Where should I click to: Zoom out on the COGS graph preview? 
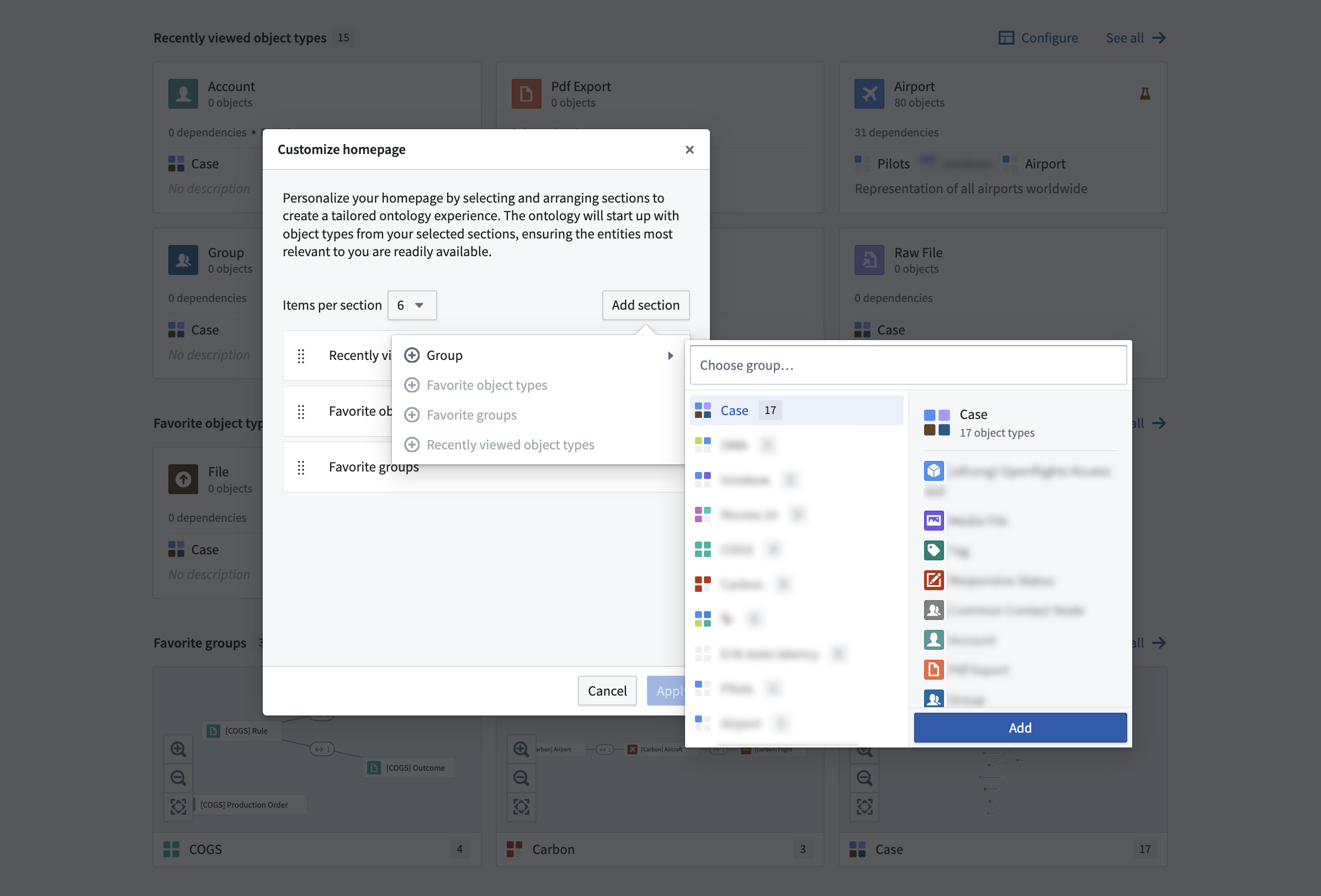pos(178,778)
